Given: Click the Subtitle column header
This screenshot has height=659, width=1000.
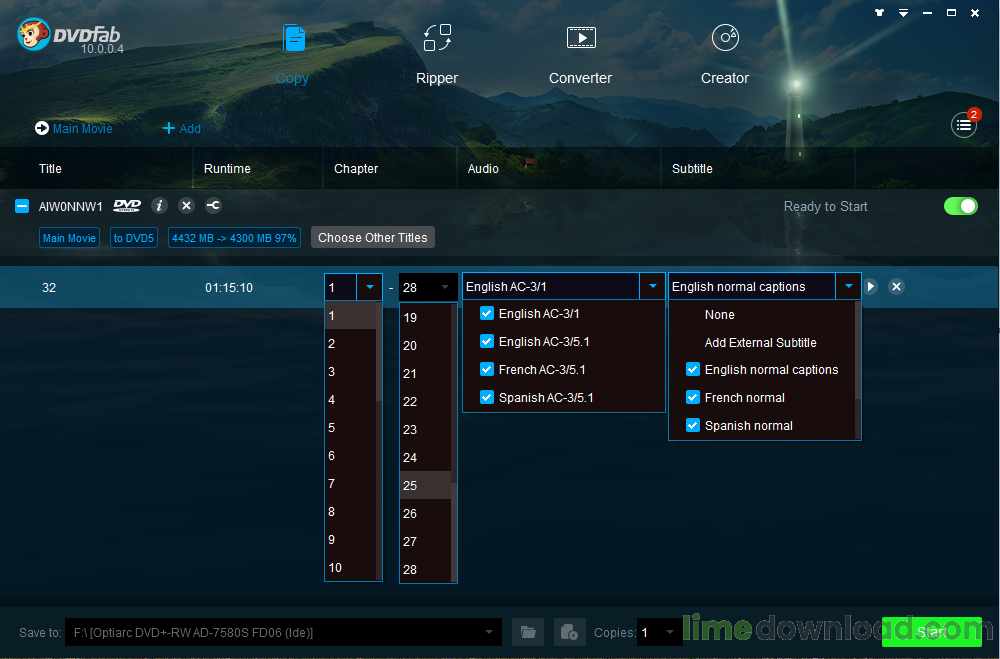Looking at the screenshot, I should pos(692,168).
